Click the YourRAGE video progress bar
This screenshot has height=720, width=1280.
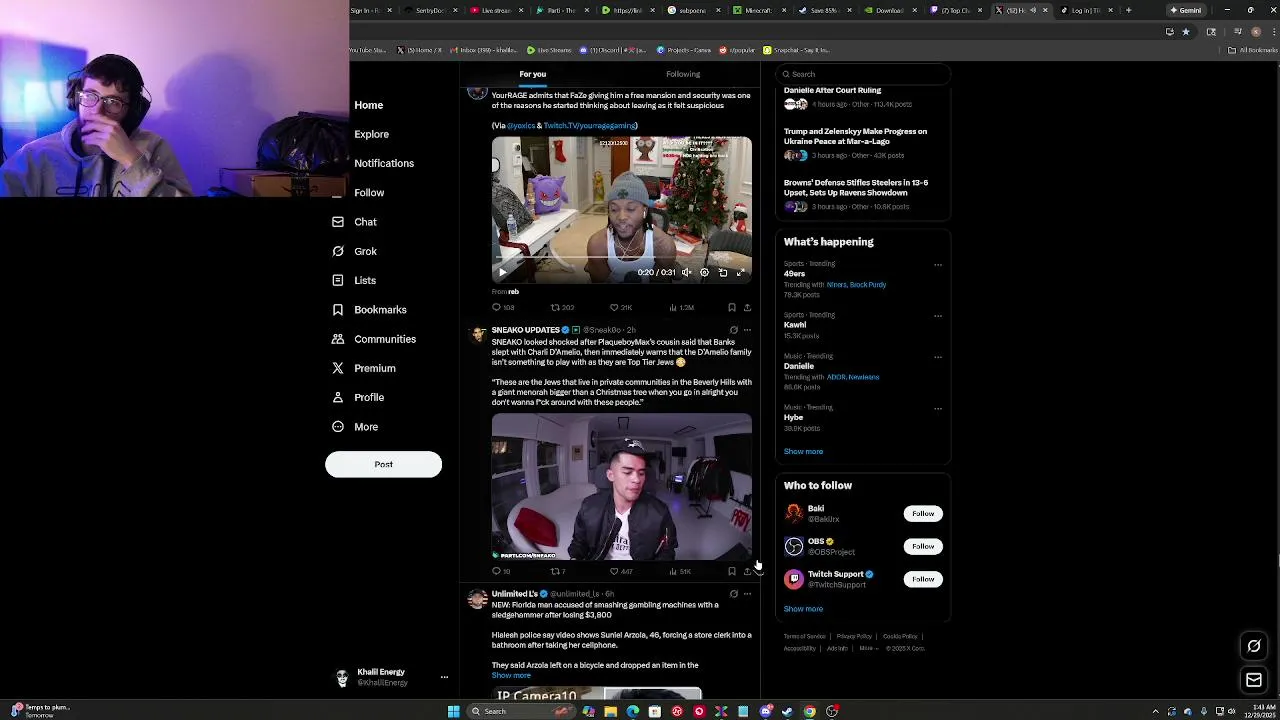(x=621, y=259)
